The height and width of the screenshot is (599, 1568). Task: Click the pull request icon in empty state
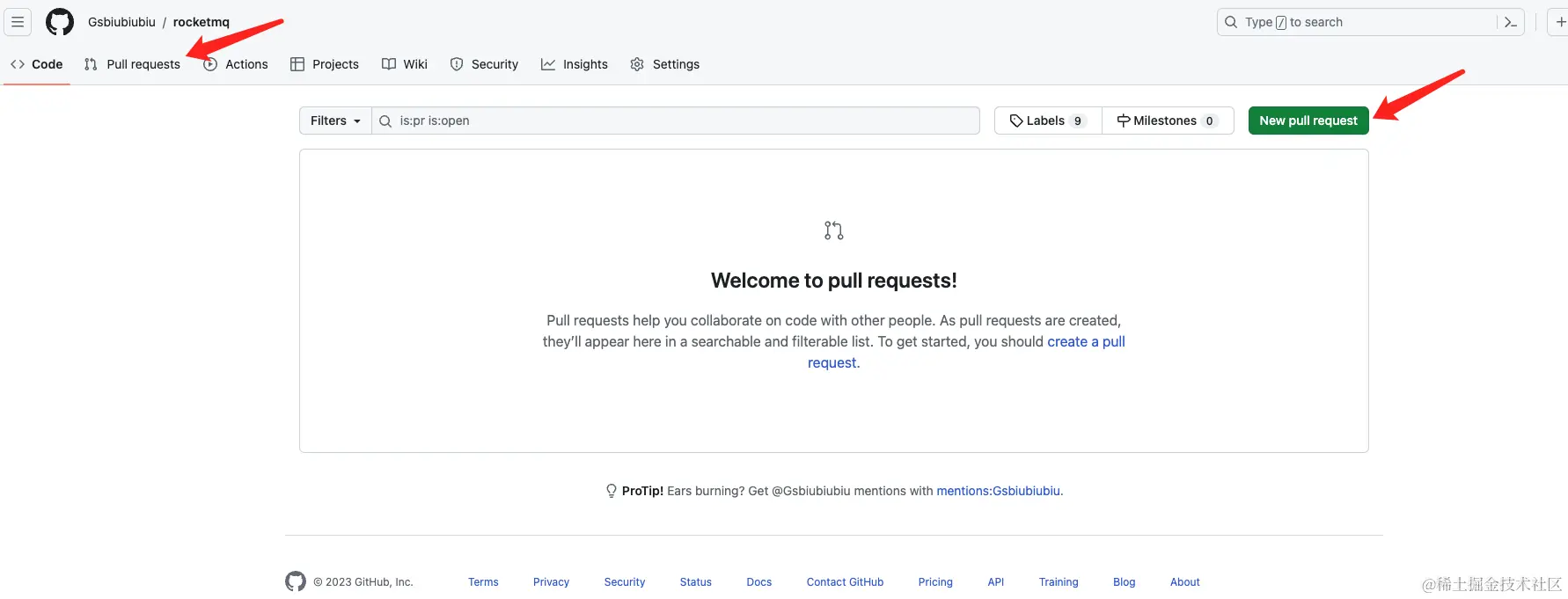(x=833, y=230)
